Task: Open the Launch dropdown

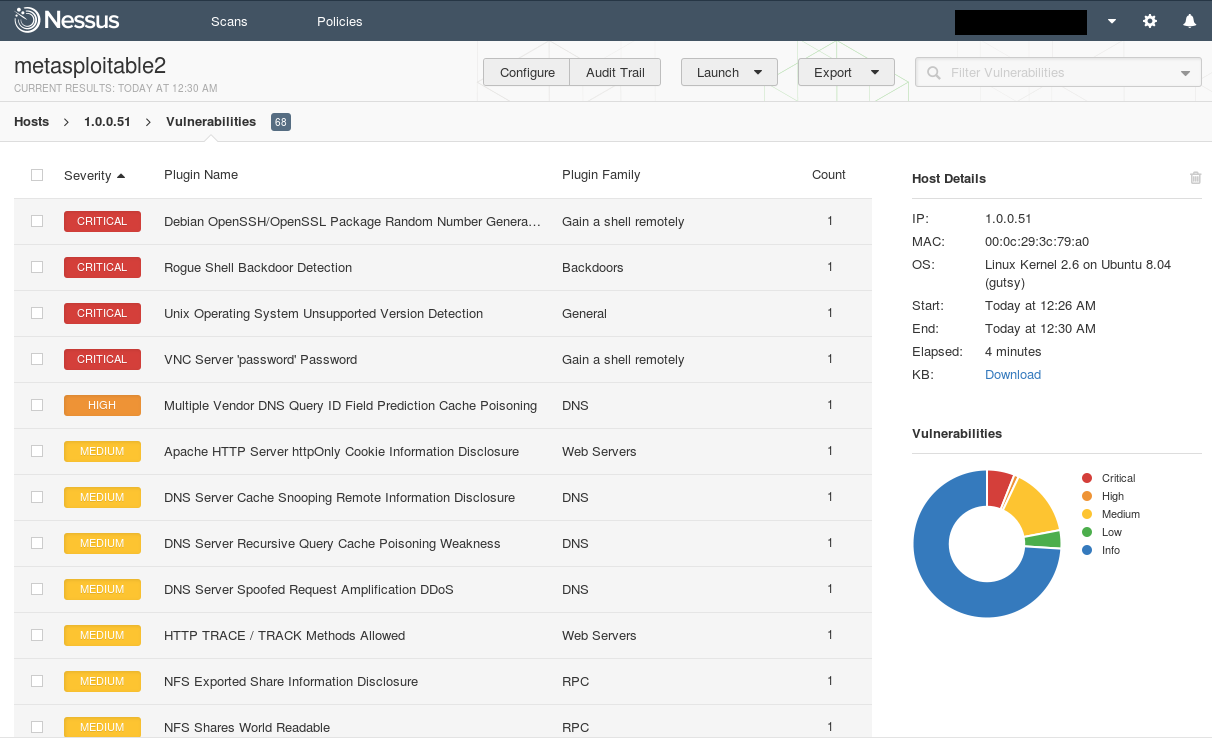Action: [729, 72]
